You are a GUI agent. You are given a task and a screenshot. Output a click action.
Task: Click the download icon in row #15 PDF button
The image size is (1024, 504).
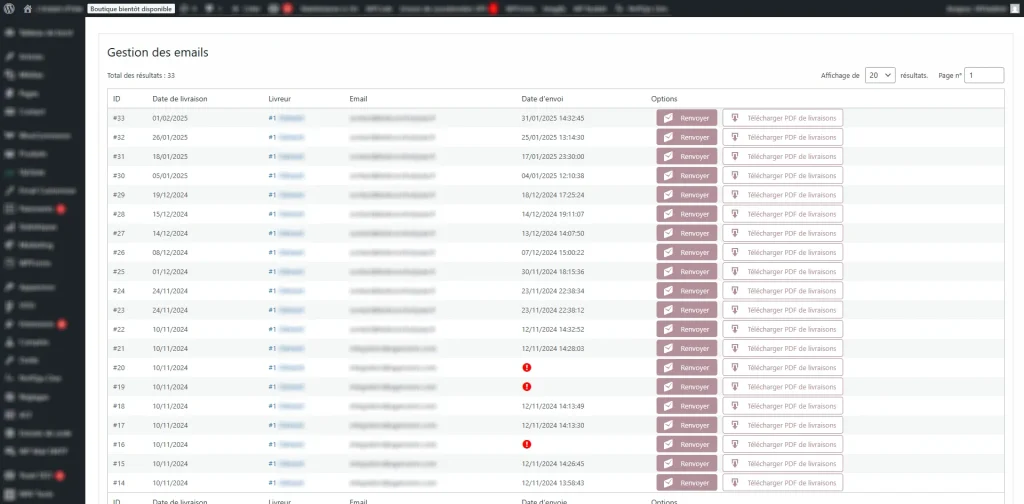tap(735, 464)
